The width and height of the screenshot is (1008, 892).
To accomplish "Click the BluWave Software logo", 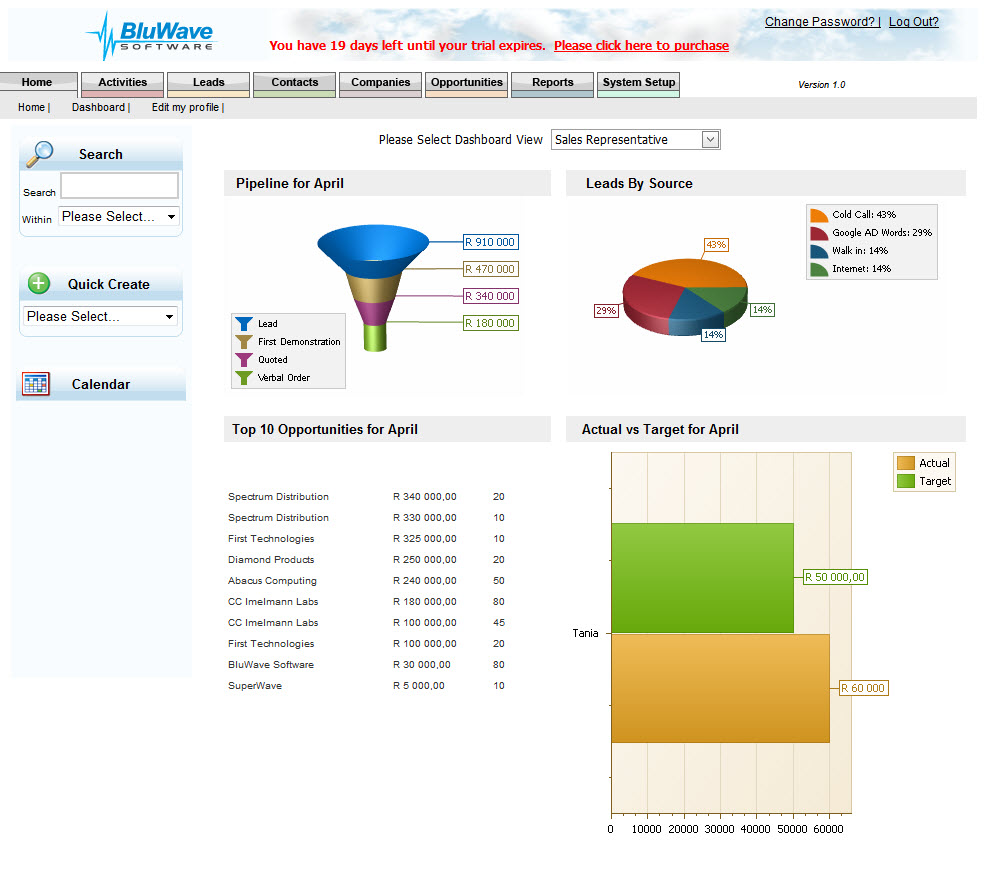I will (x=151, y=37).
